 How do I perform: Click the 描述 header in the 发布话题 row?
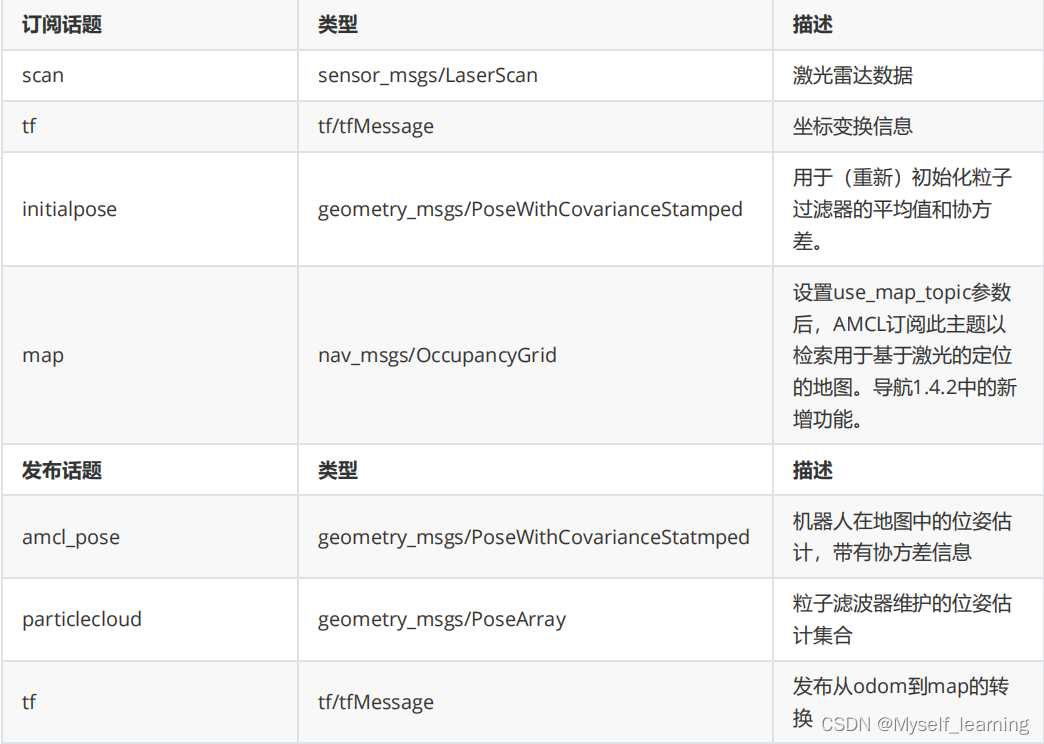pyautogui.click(x=908, y=470)
